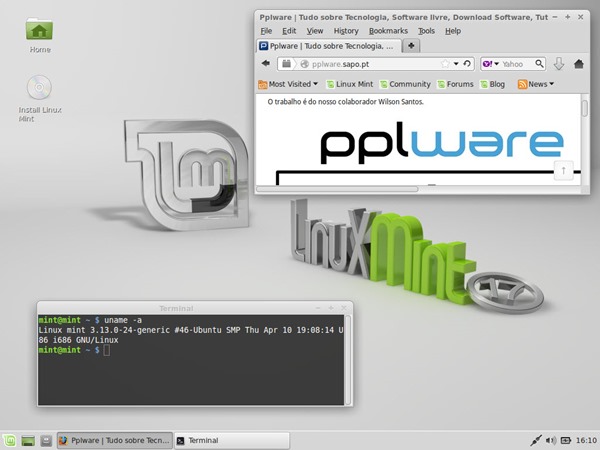
Task: Click the 'Wilson Santos' sentence on the page
Action: (346, 102)
